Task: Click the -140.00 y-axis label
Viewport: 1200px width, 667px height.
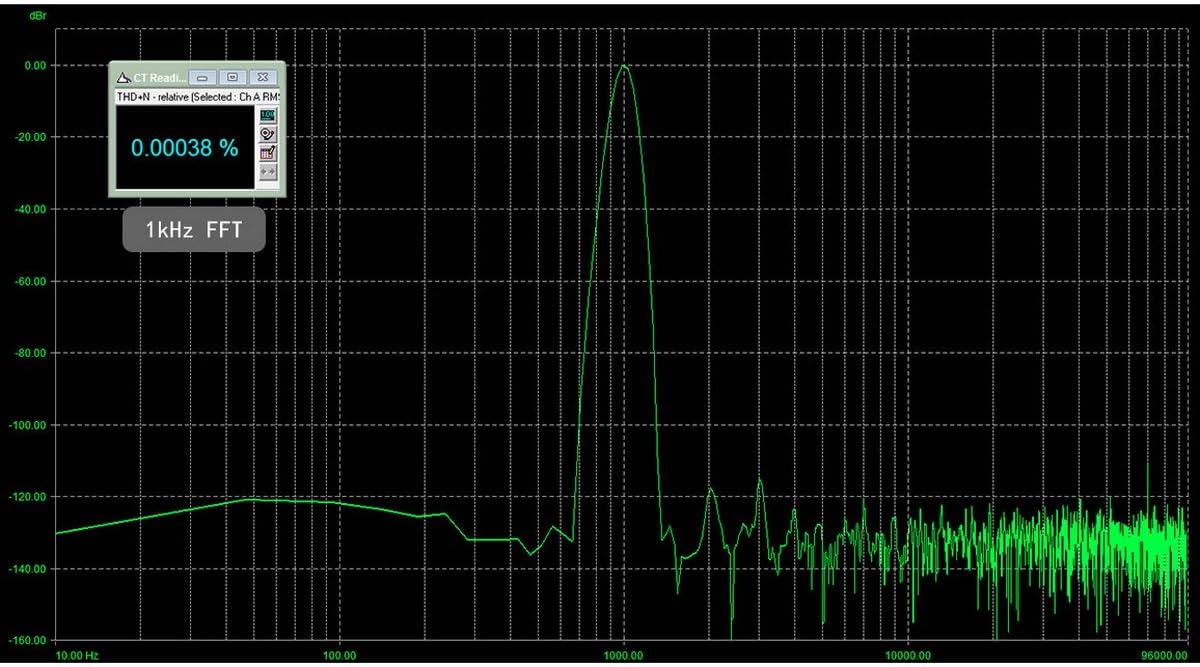Action: 27,569
